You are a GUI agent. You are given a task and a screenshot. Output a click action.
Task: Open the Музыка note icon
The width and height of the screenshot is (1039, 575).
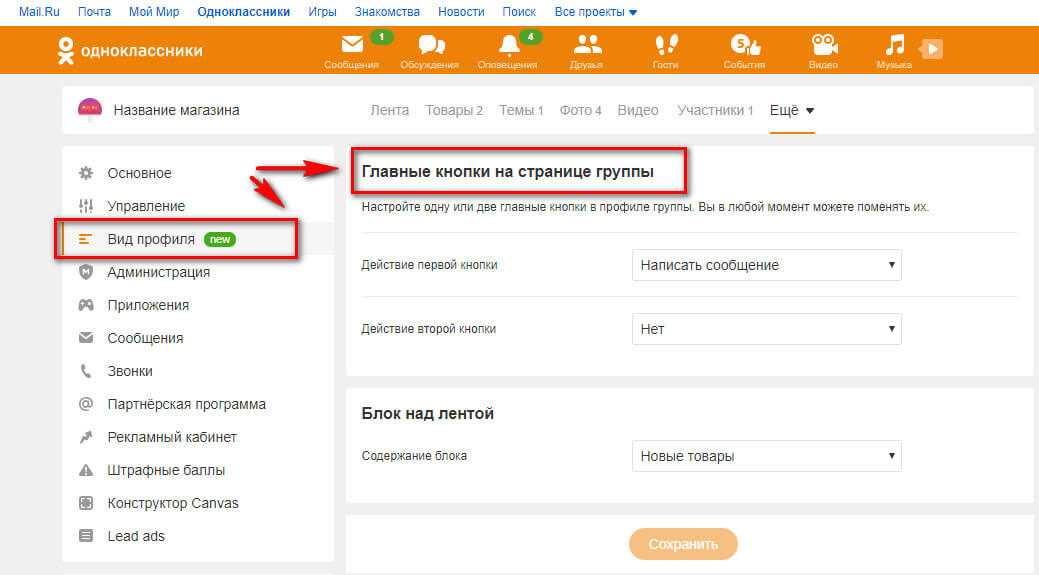click(895, 46)
